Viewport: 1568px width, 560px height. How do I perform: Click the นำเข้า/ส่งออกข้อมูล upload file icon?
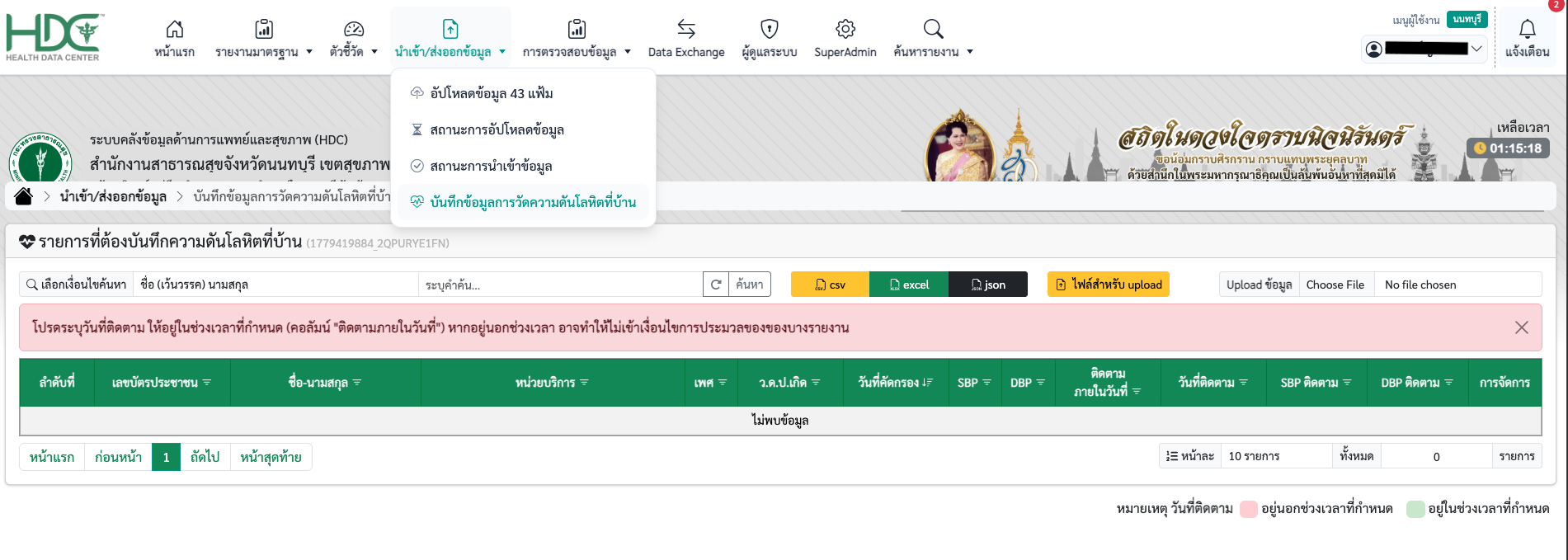tap(450, 29)
